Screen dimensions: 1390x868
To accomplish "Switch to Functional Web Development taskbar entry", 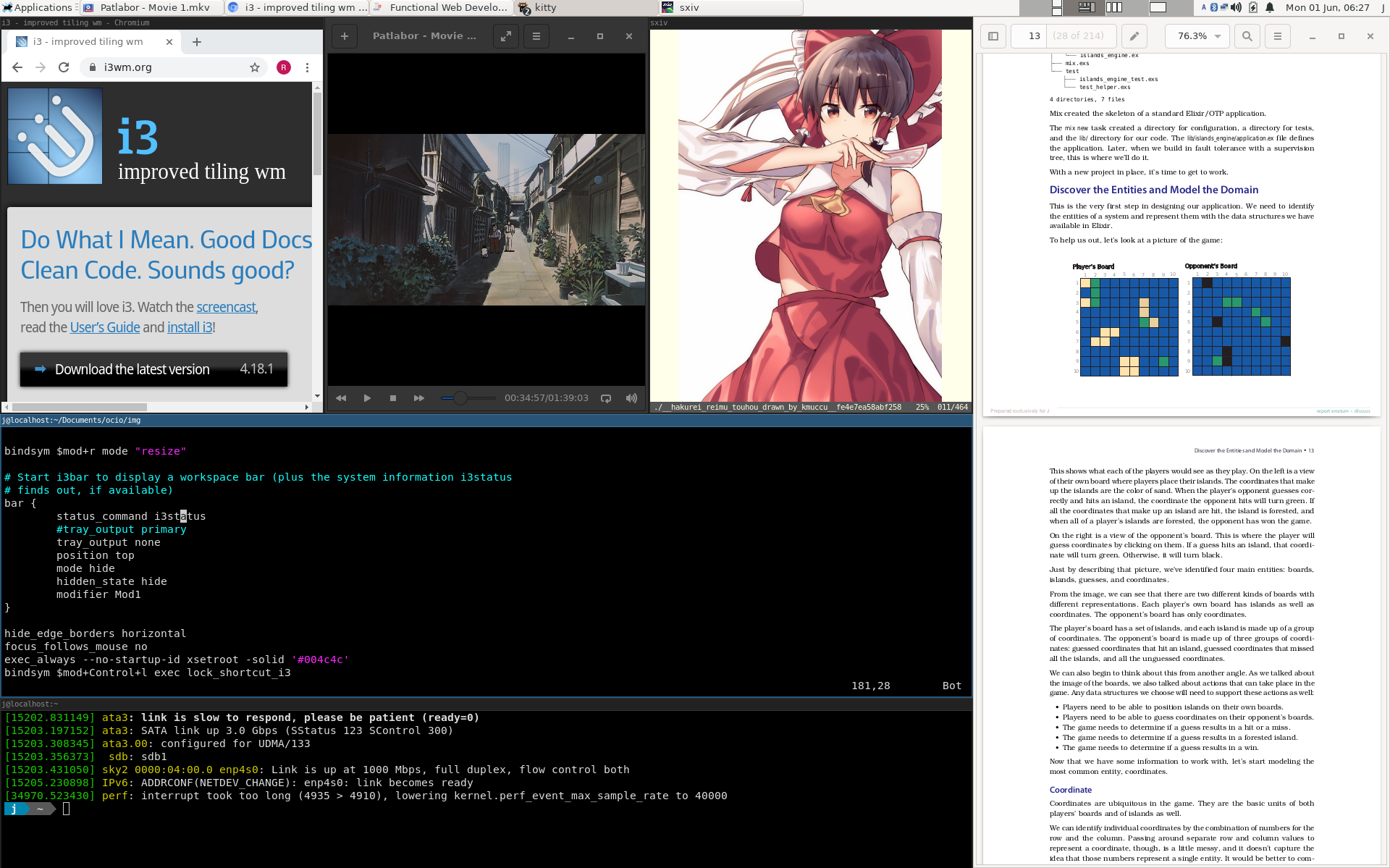I will 441,7.
